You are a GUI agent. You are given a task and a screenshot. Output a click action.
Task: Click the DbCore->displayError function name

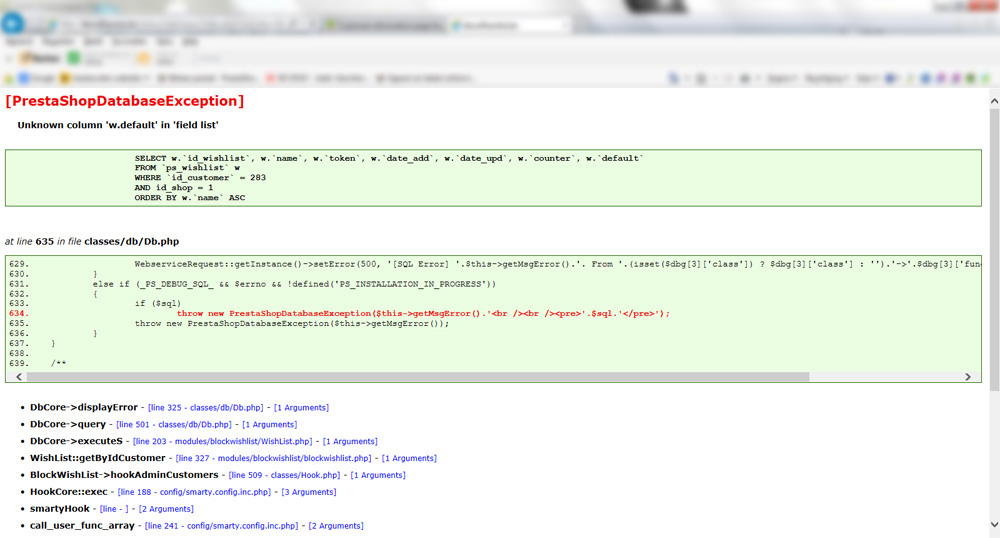point(84,407)
